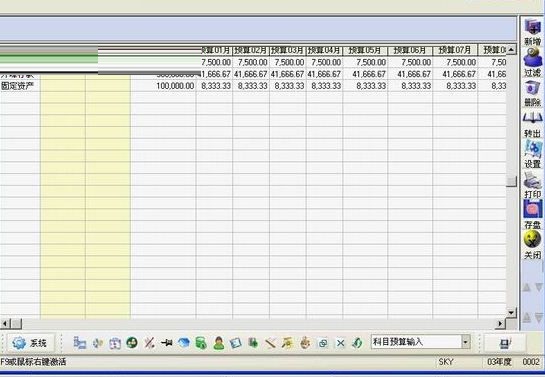Click the X icon in bottom toolbar
Image resolution: width=545 pixels, height=377 pixels.
click(340, 343)
